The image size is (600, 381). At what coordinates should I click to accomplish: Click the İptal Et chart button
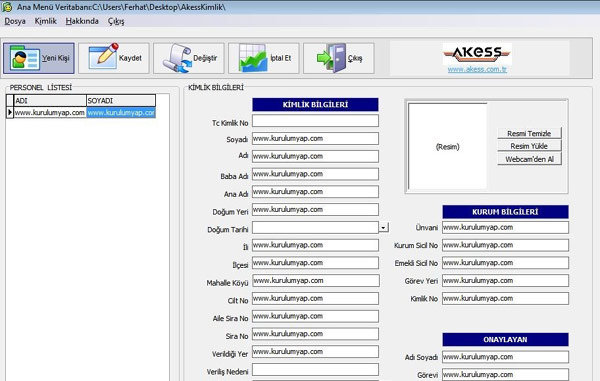coord(264,58)
